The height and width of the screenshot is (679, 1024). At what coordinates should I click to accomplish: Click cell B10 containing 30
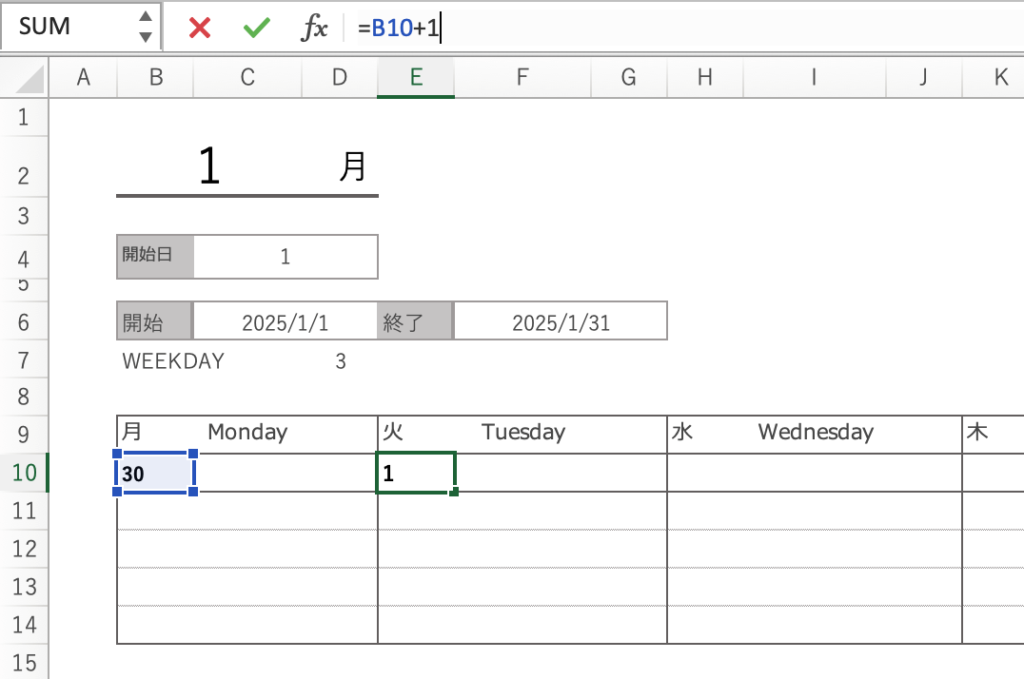click(155, 473)
